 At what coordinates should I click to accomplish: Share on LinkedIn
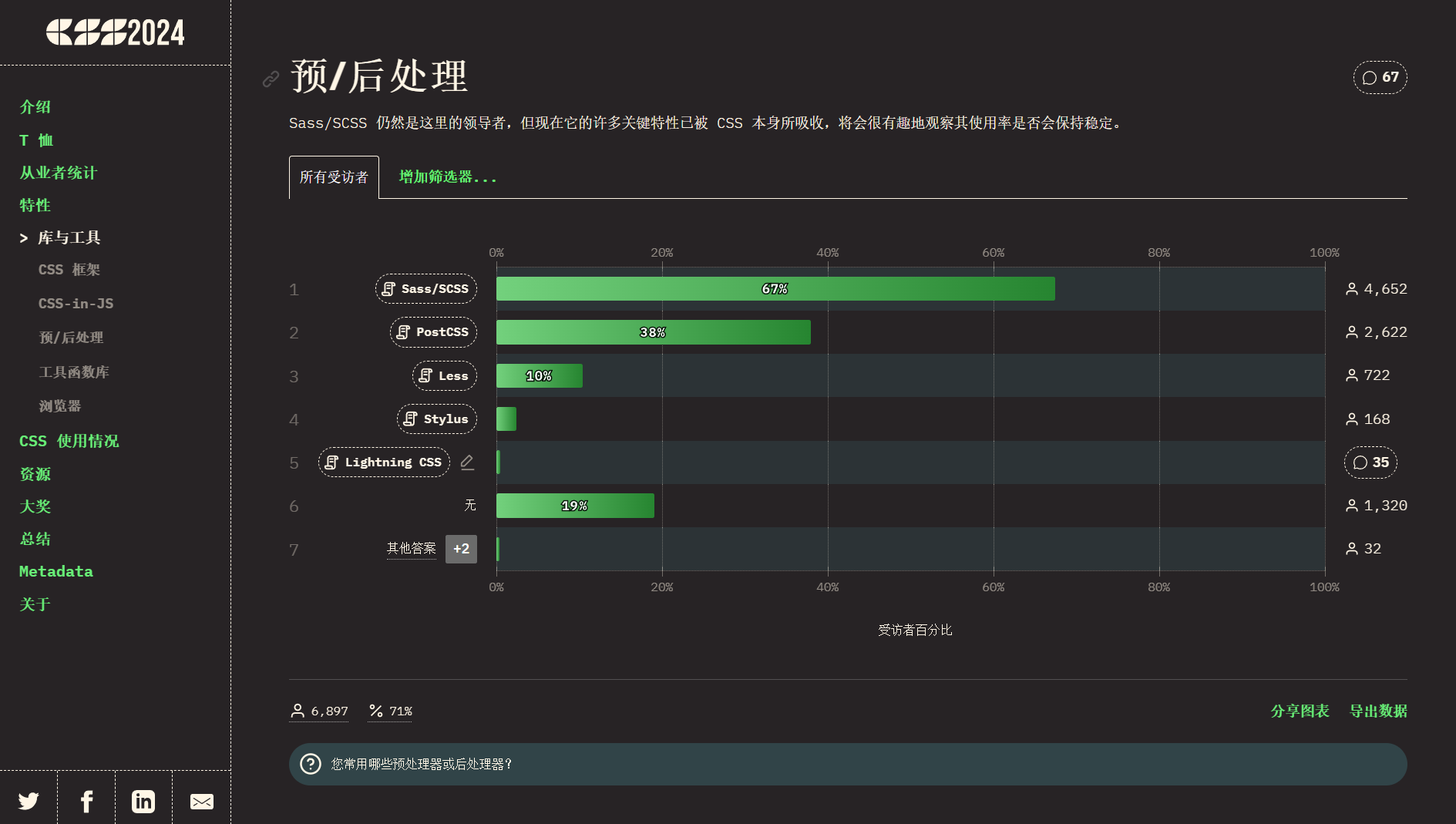coord(143,801)
